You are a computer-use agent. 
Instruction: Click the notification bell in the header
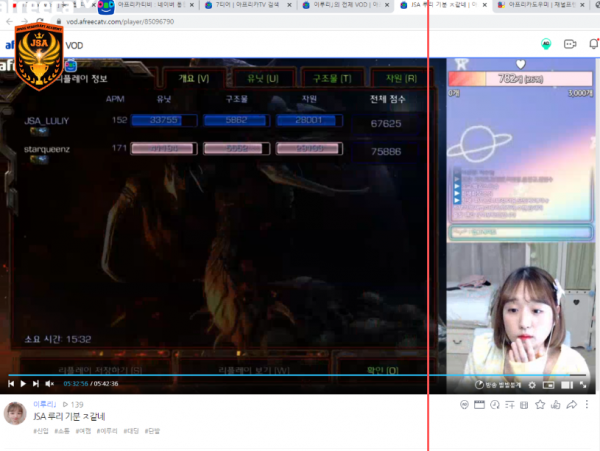pyautogui.click(x=593, y=44)
